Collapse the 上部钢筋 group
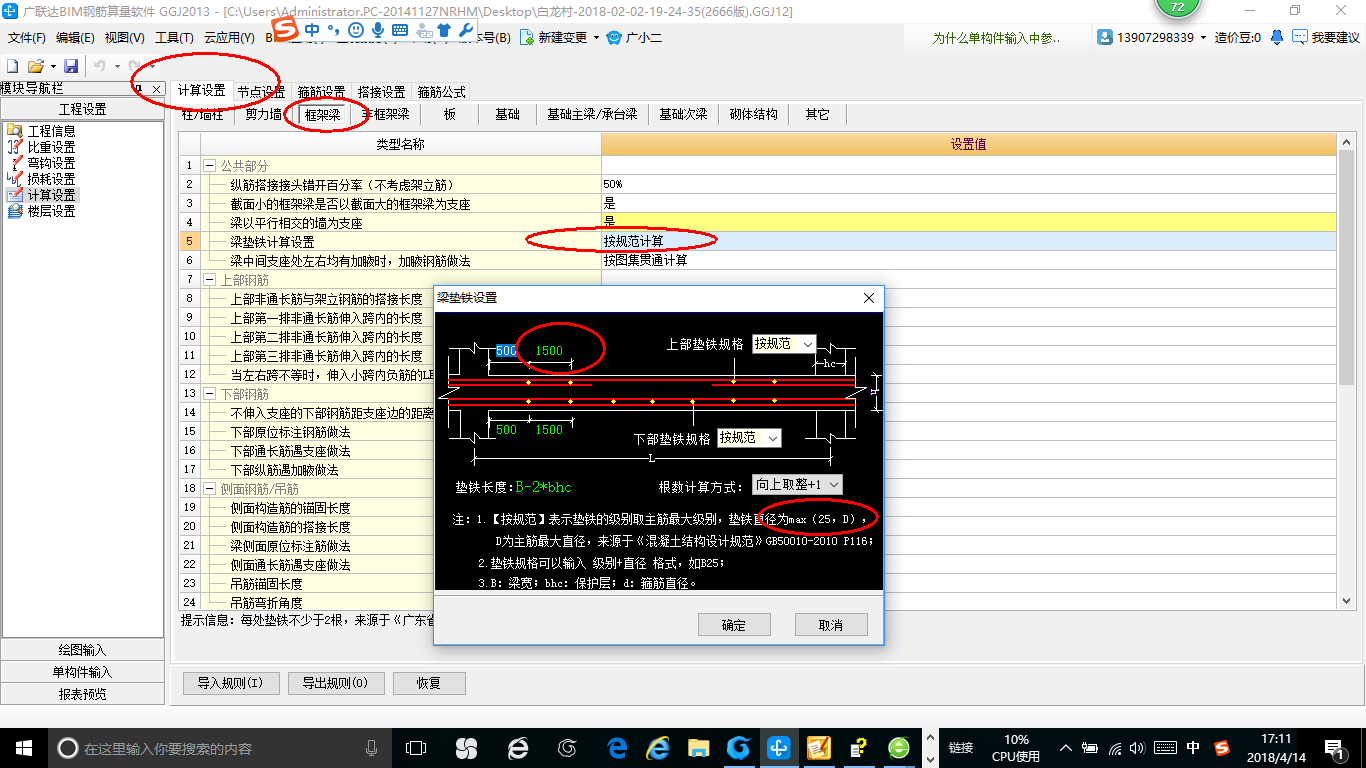The height and width of the screenshot is (768, 1366). (x=210, y=280)
